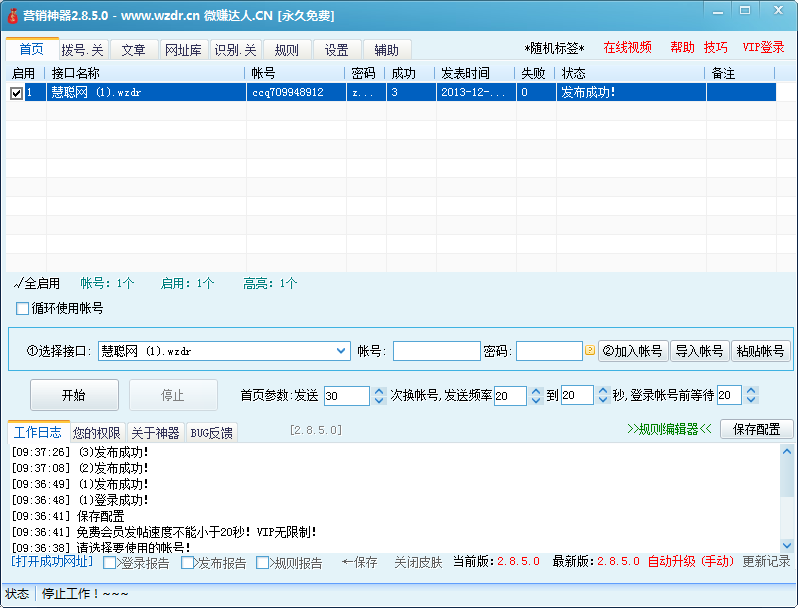
Task: Click the stepper arrows beside 发送 count 30
Action: coord(379,395)
